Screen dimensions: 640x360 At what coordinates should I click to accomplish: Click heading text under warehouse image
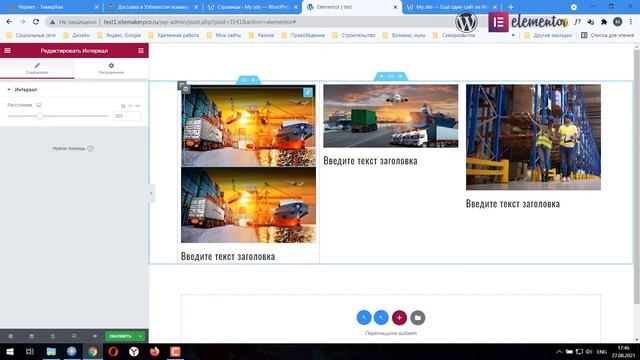(x=513, y=204)
